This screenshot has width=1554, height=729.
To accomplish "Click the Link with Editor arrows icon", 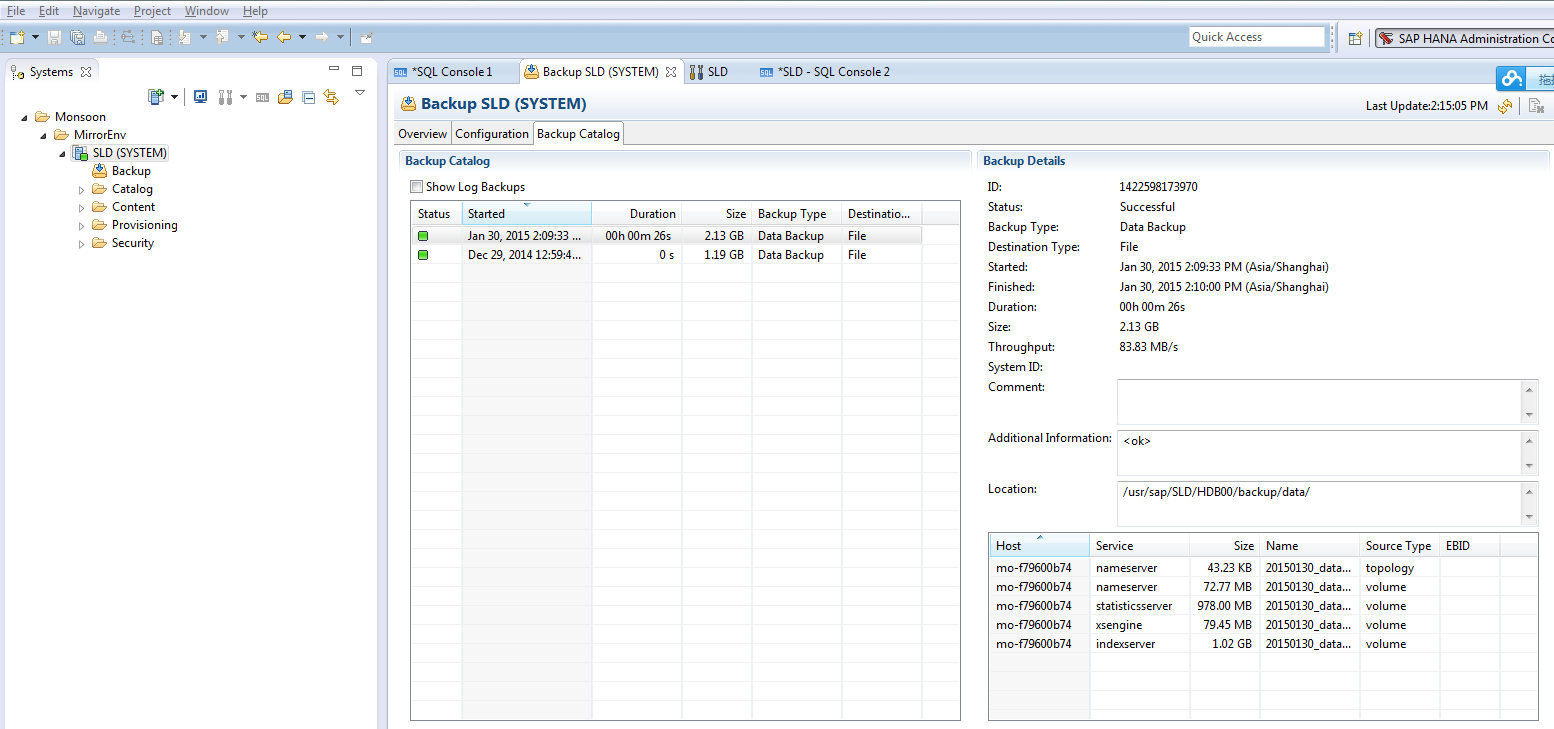I will 331,97.
